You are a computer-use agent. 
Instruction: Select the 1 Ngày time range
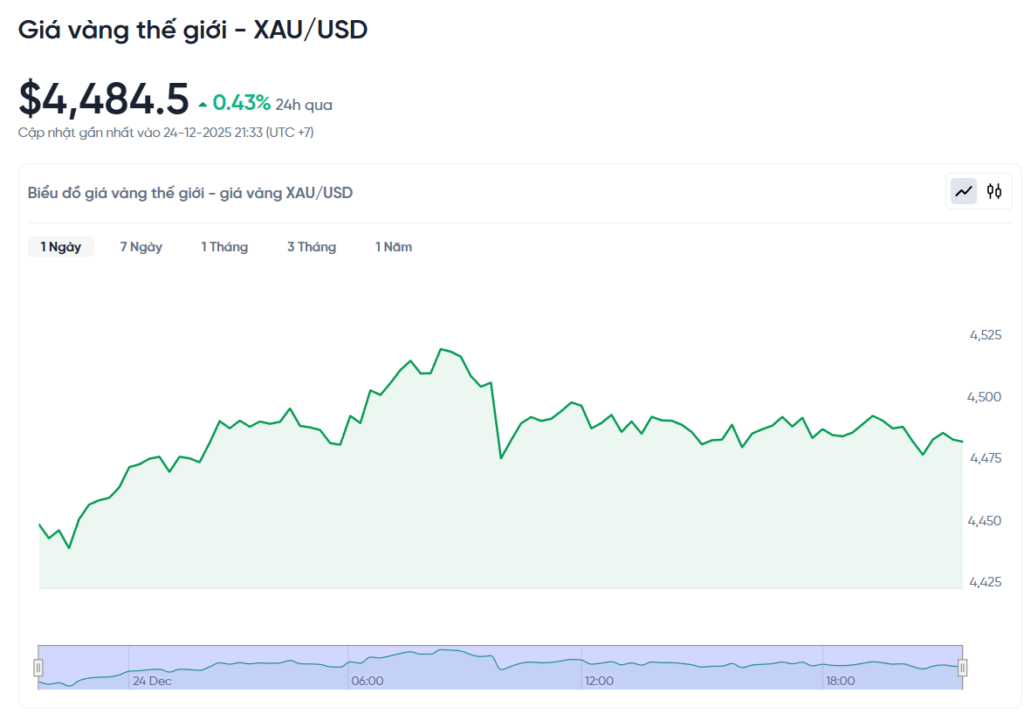tap(61, 247)
